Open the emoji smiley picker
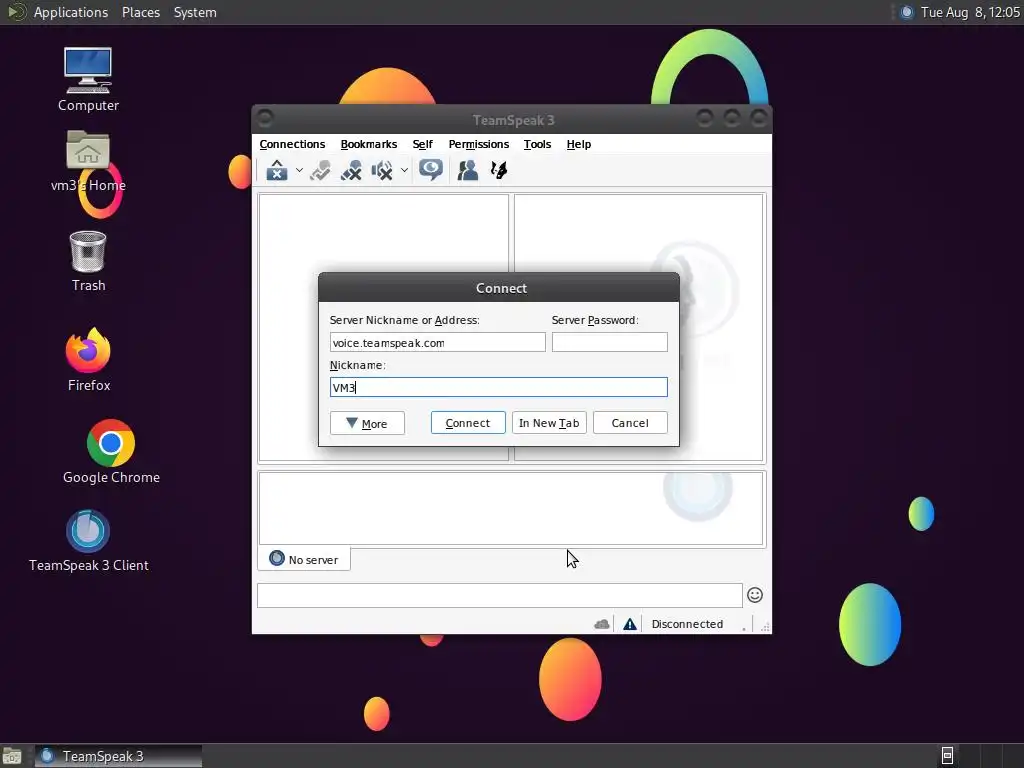Viewport: 1024px width, 768px height. click(x=755, y=595)
